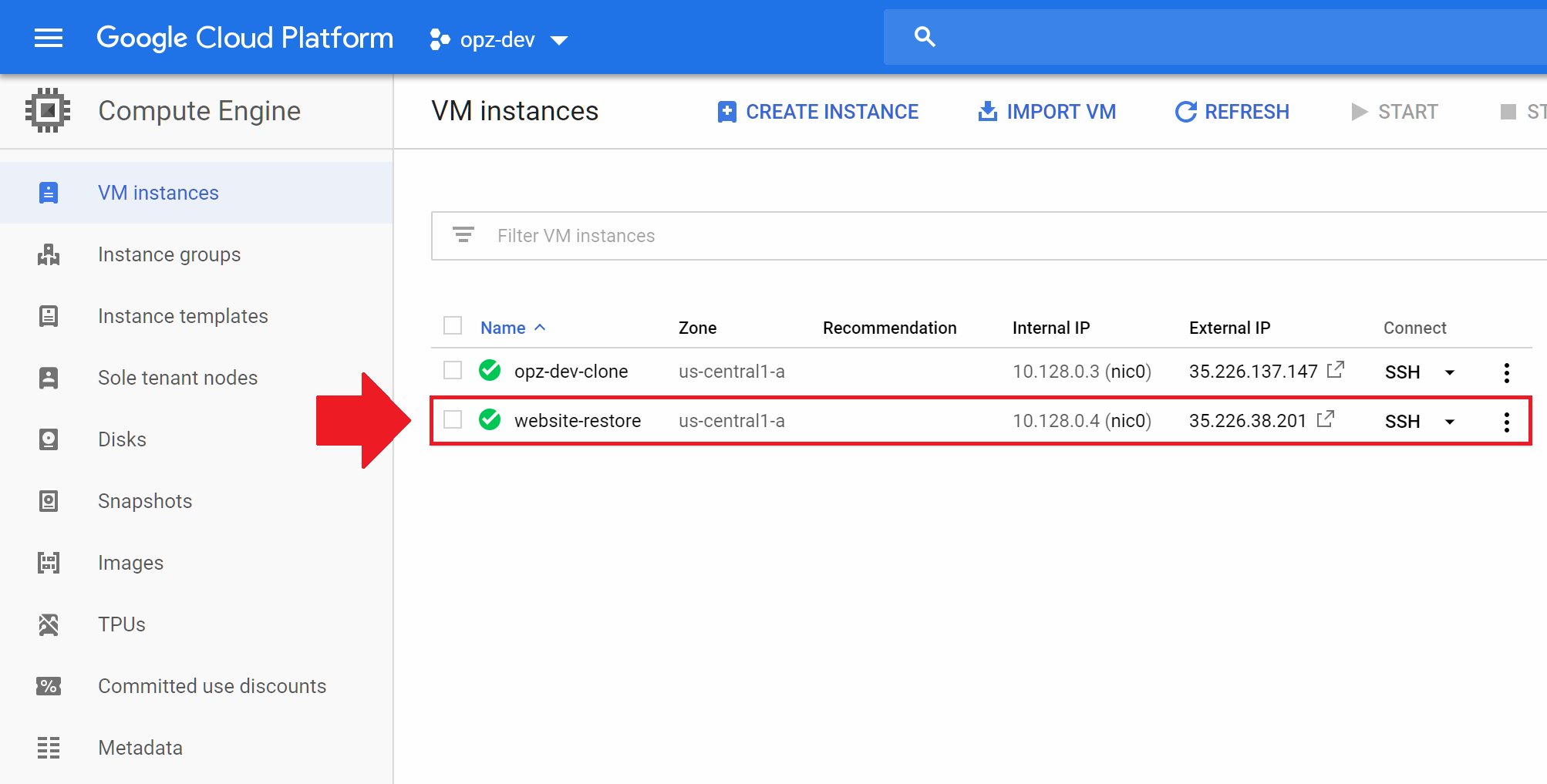The width and height of the screenshot is (1547, 784).
Task: Click the Name sort ascending arrow
Action: coord(540,328)
